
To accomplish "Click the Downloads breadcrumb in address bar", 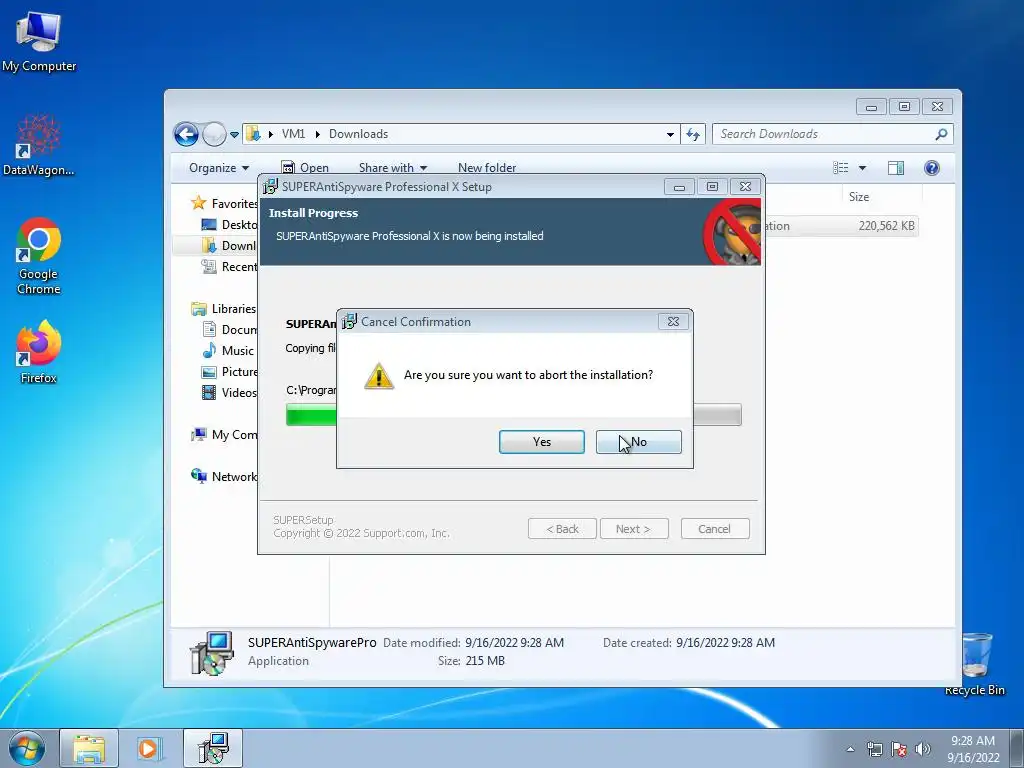I will [359, 134].
